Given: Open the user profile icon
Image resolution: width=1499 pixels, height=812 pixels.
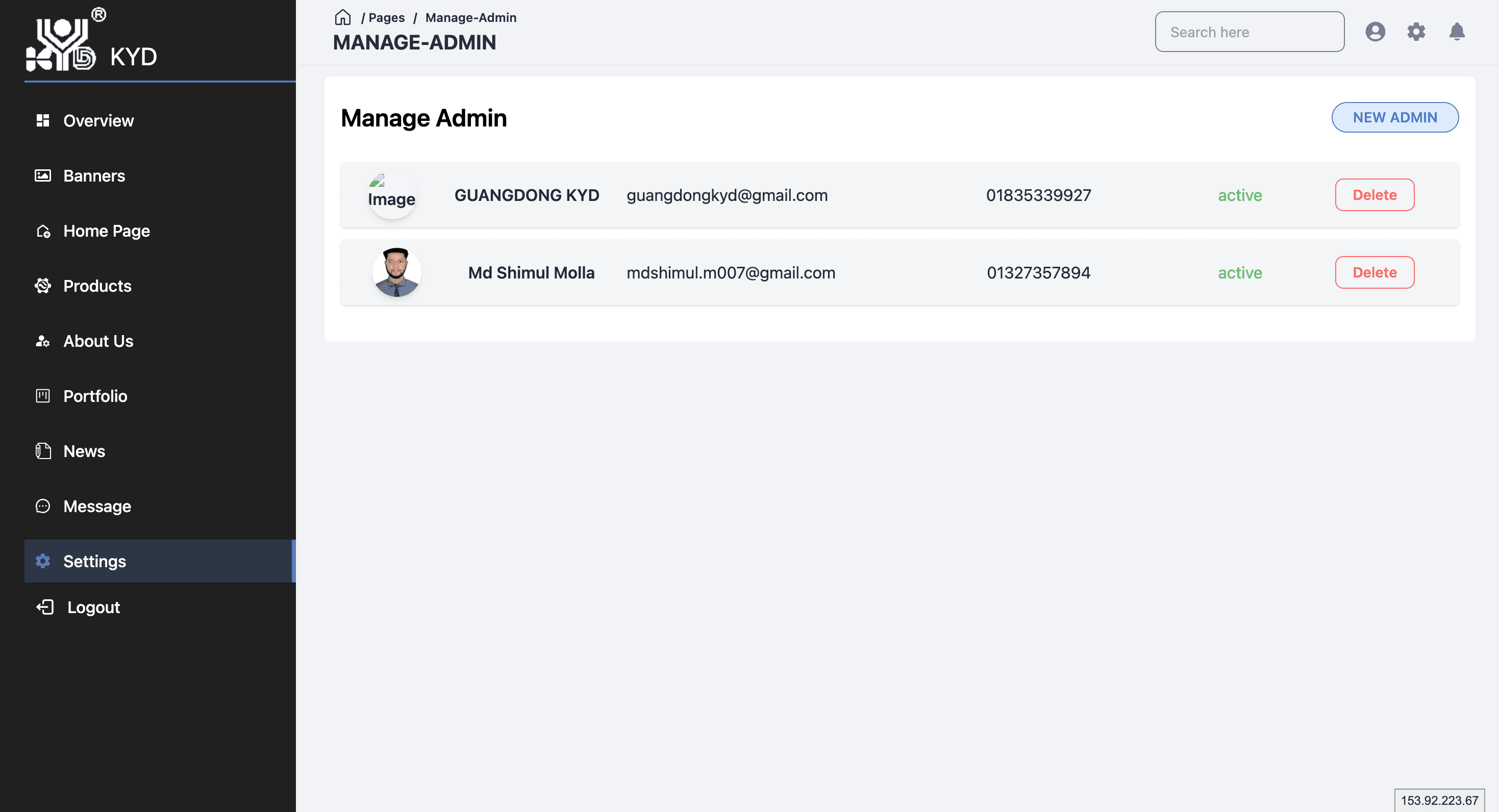Looking at the screenshot, I should (x=1375, y=32).
